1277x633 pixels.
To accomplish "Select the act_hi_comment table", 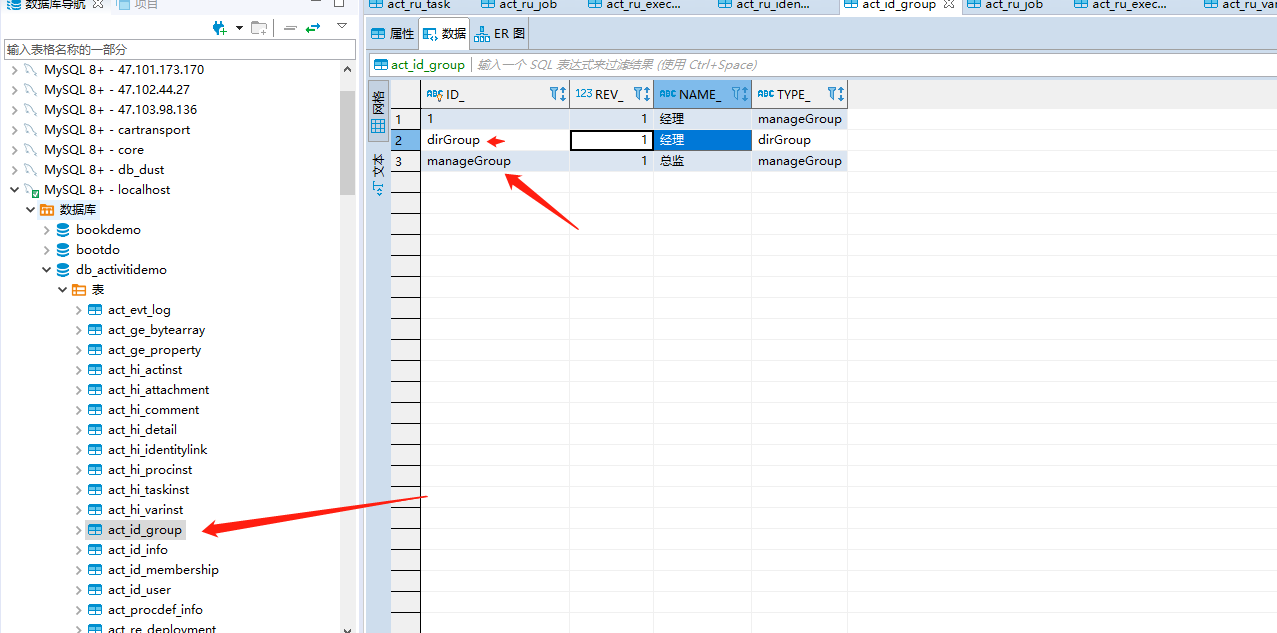I will (153, 410).
